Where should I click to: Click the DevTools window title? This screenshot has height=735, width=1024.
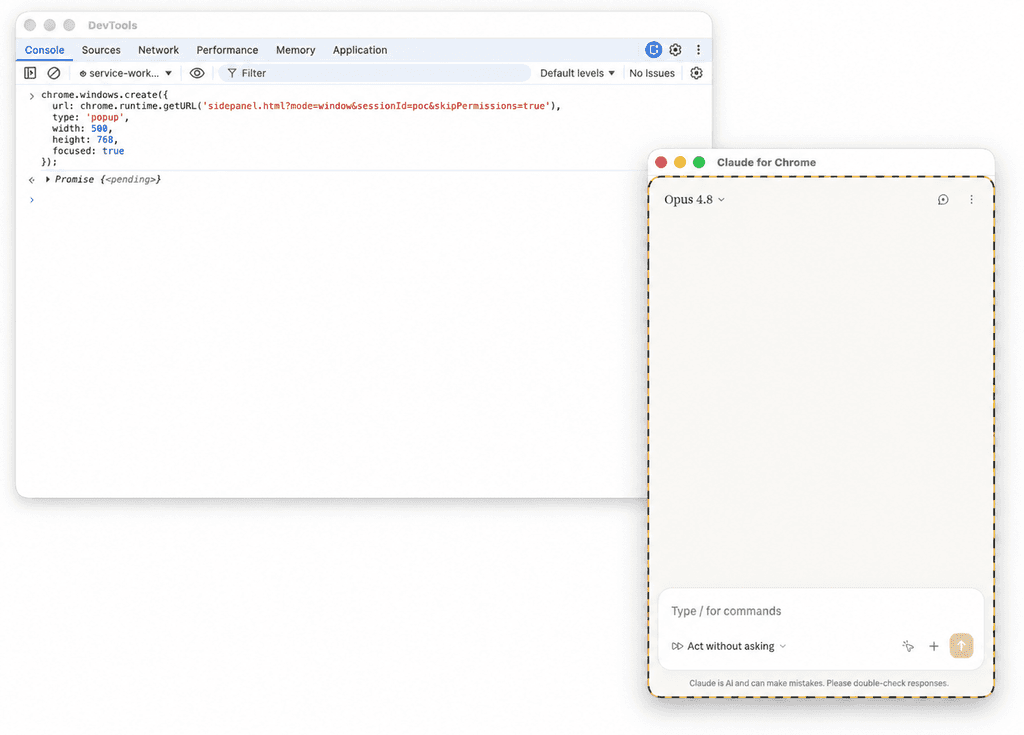coord(112,25)
